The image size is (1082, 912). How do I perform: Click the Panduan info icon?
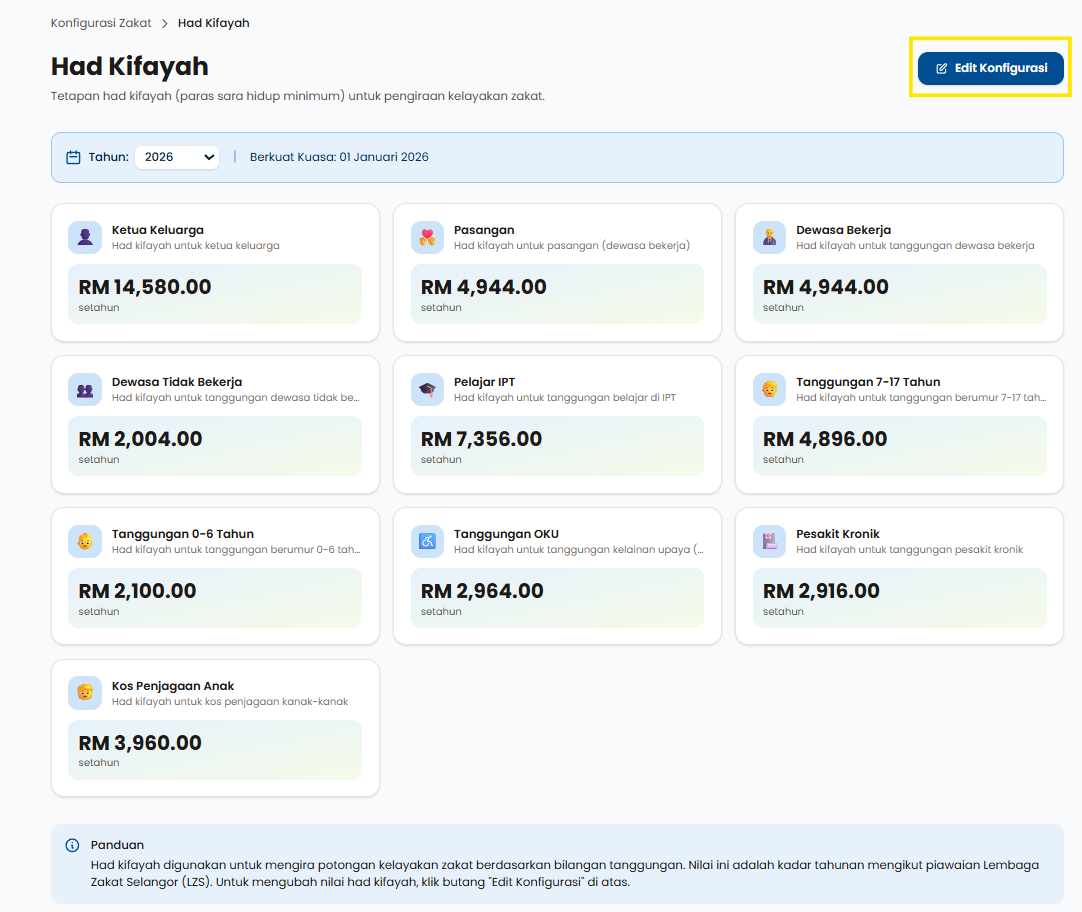[72, 845]
